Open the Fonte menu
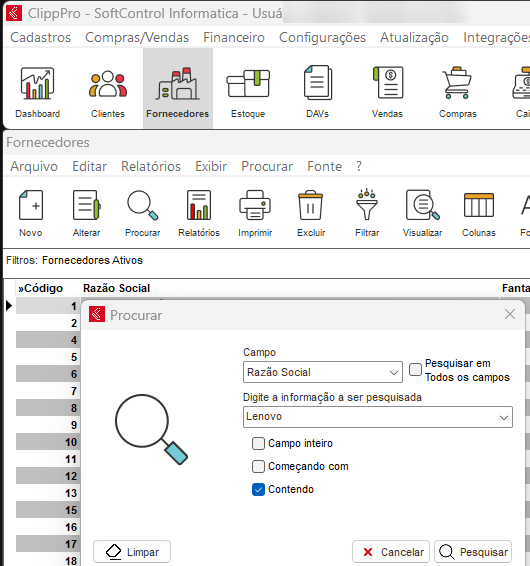Screen dimensions: 530x566 [325, 166]
